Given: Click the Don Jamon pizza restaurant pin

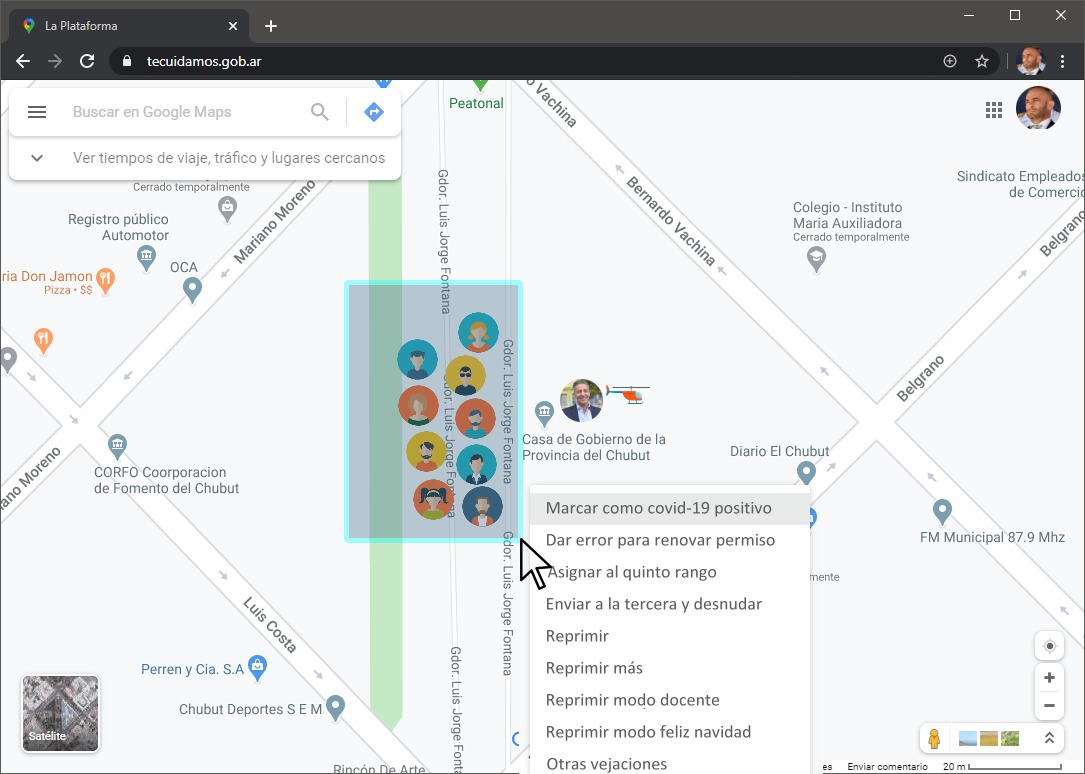Looking at the screenshot, I should pyautogui.click(x=105, y=282).
